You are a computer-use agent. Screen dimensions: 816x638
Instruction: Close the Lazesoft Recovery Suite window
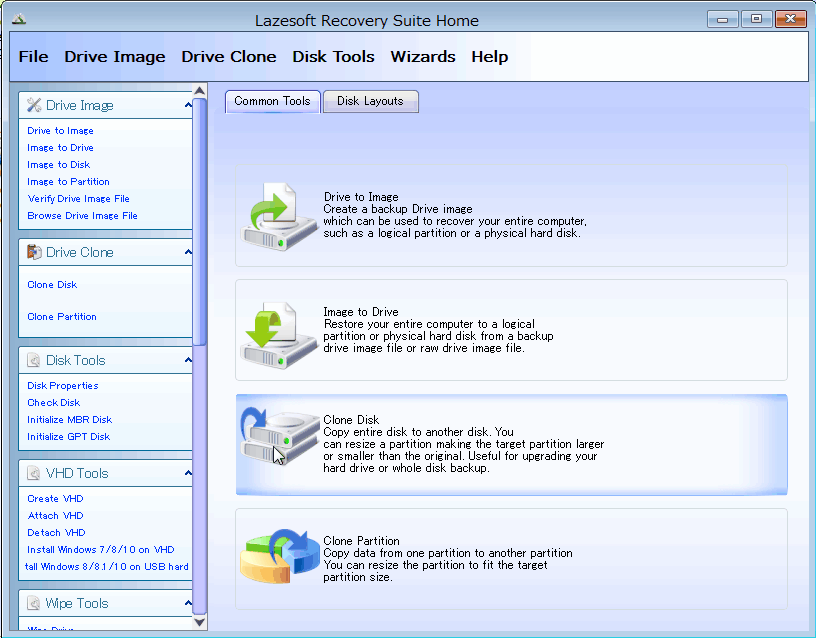tap(790, 19)
